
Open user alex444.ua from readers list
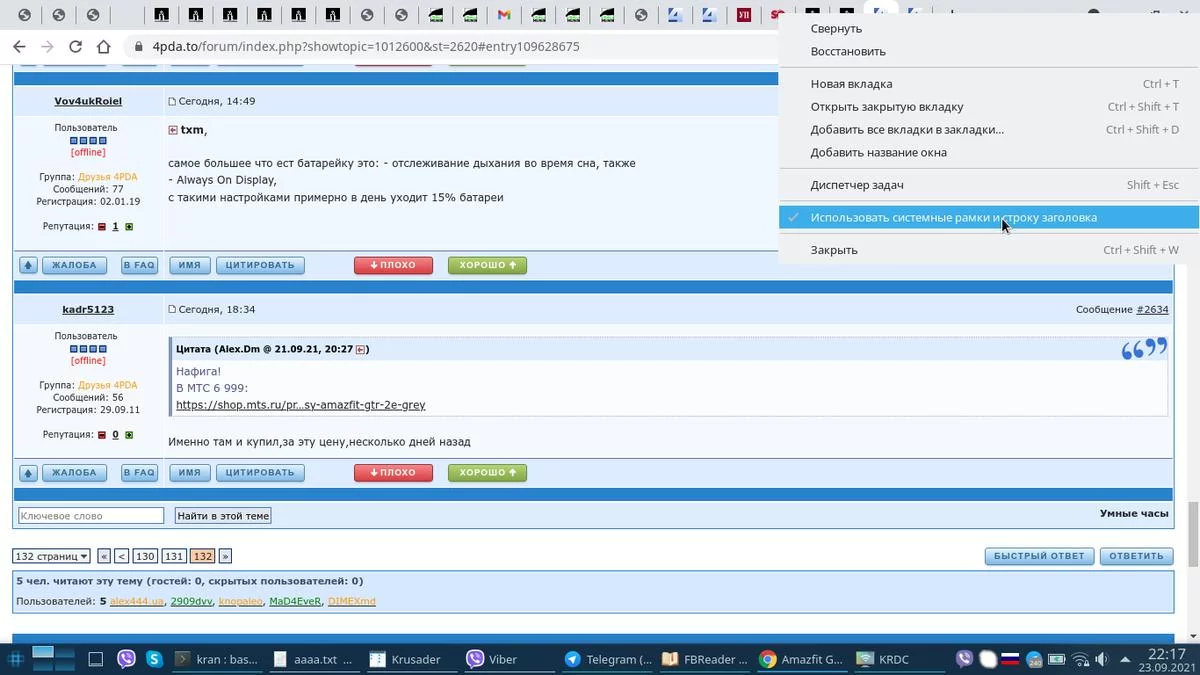(x=137, y=601)
